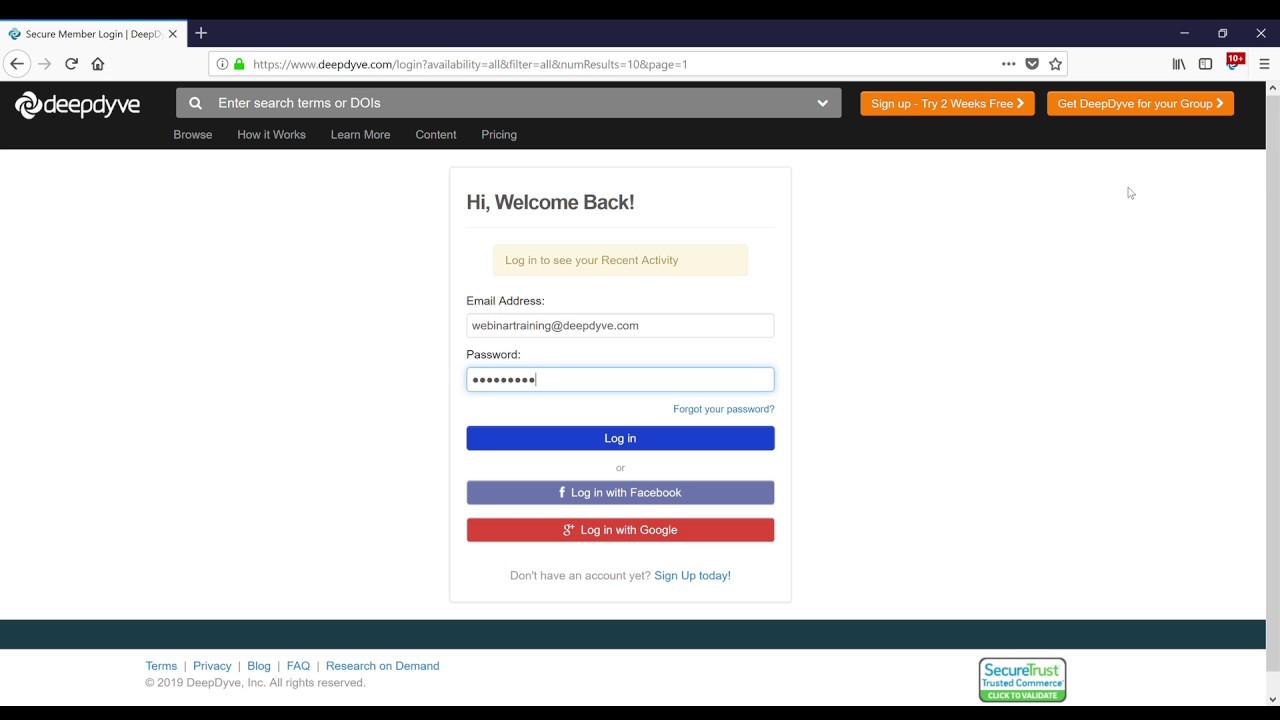Click the blue Log in button

620,438
